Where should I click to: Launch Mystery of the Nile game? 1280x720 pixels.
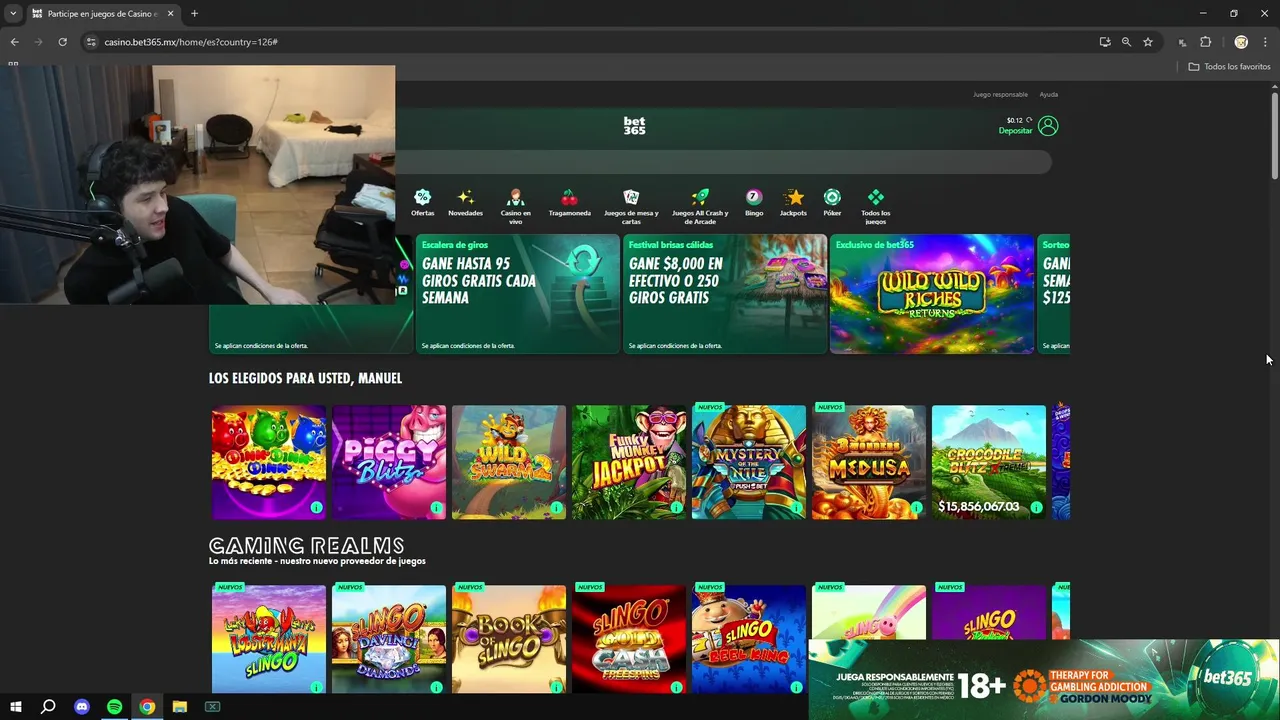(x=748, y=462)
